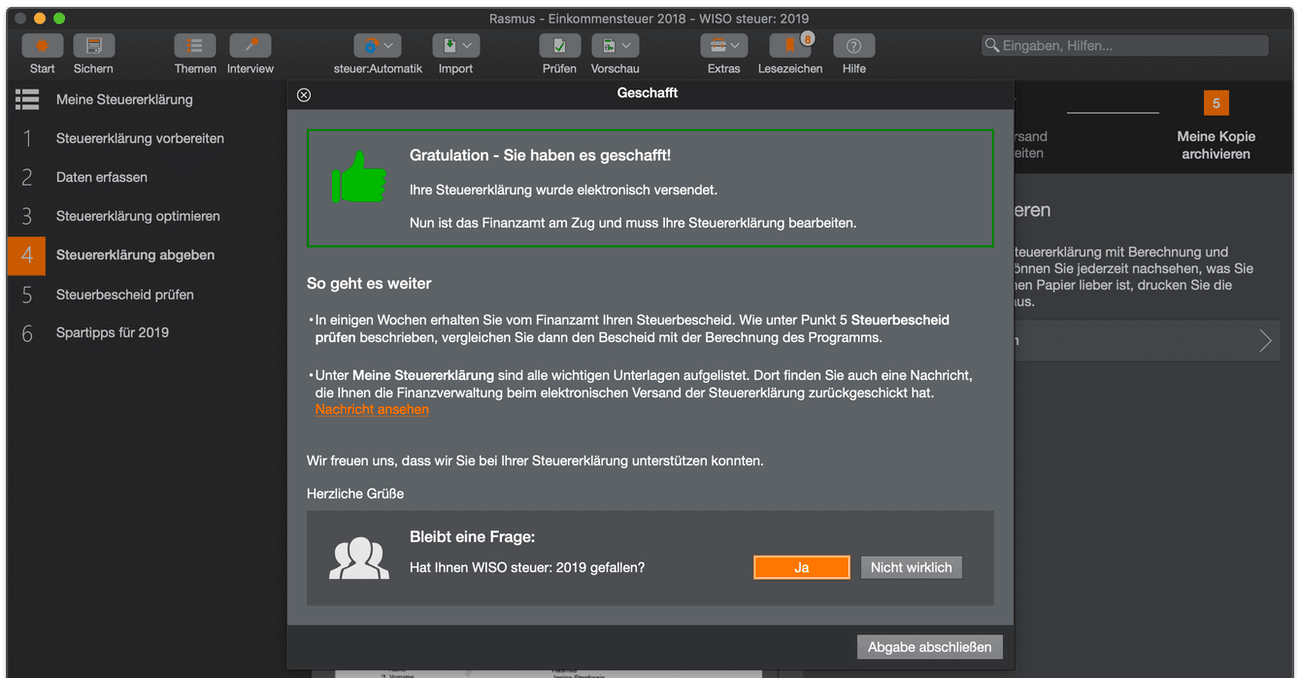Screen dimensions: 1300x678
Task: Click the Eingaben, Hilfen search field
Action: click(x=1125, y=46)
